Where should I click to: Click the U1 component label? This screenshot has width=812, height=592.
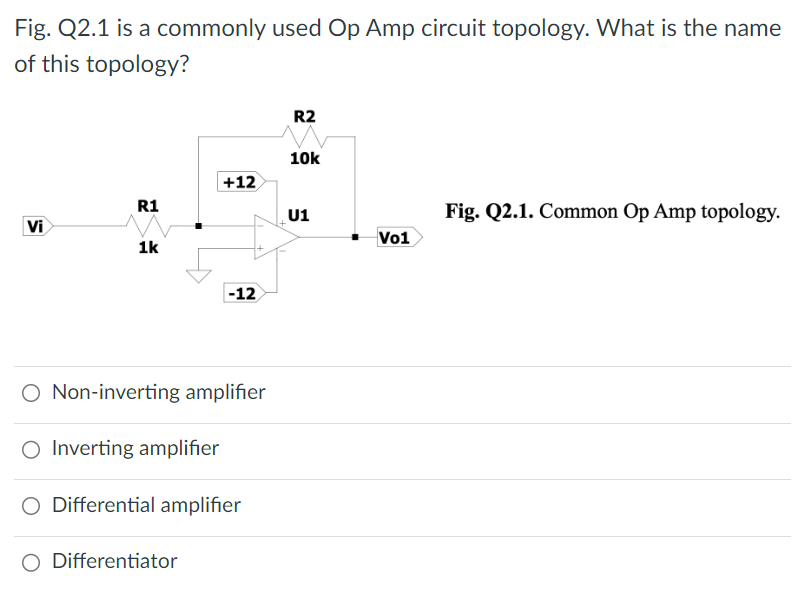point(298,215)
